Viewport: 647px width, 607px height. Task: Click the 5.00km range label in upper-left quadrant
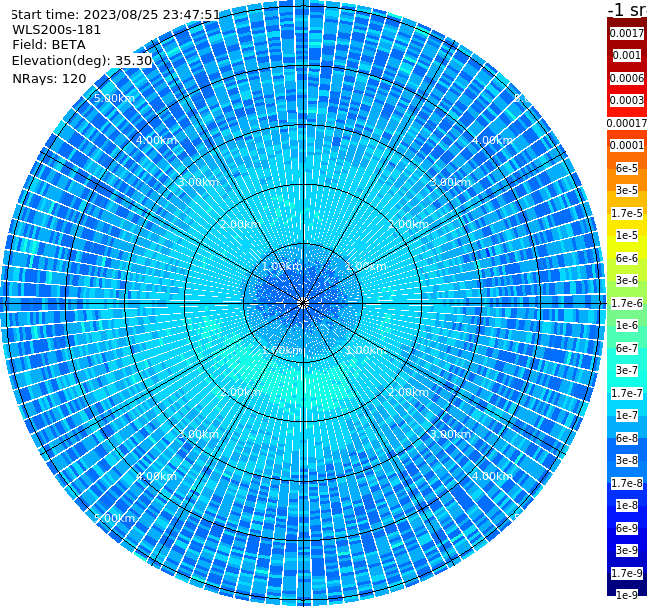[114, 98]
